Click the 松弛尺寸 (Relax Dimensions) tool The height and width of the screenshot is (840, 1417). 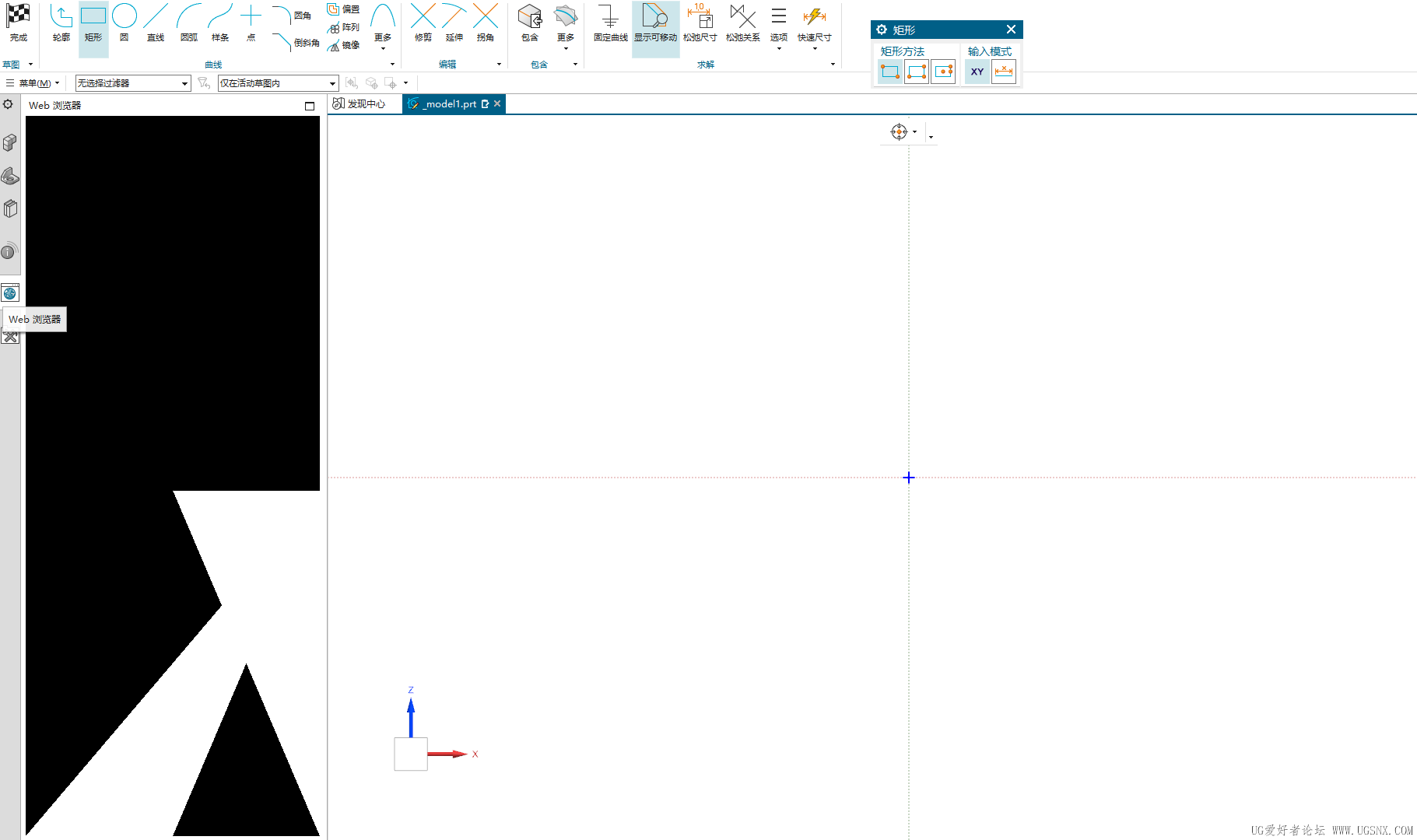point(700,23)
